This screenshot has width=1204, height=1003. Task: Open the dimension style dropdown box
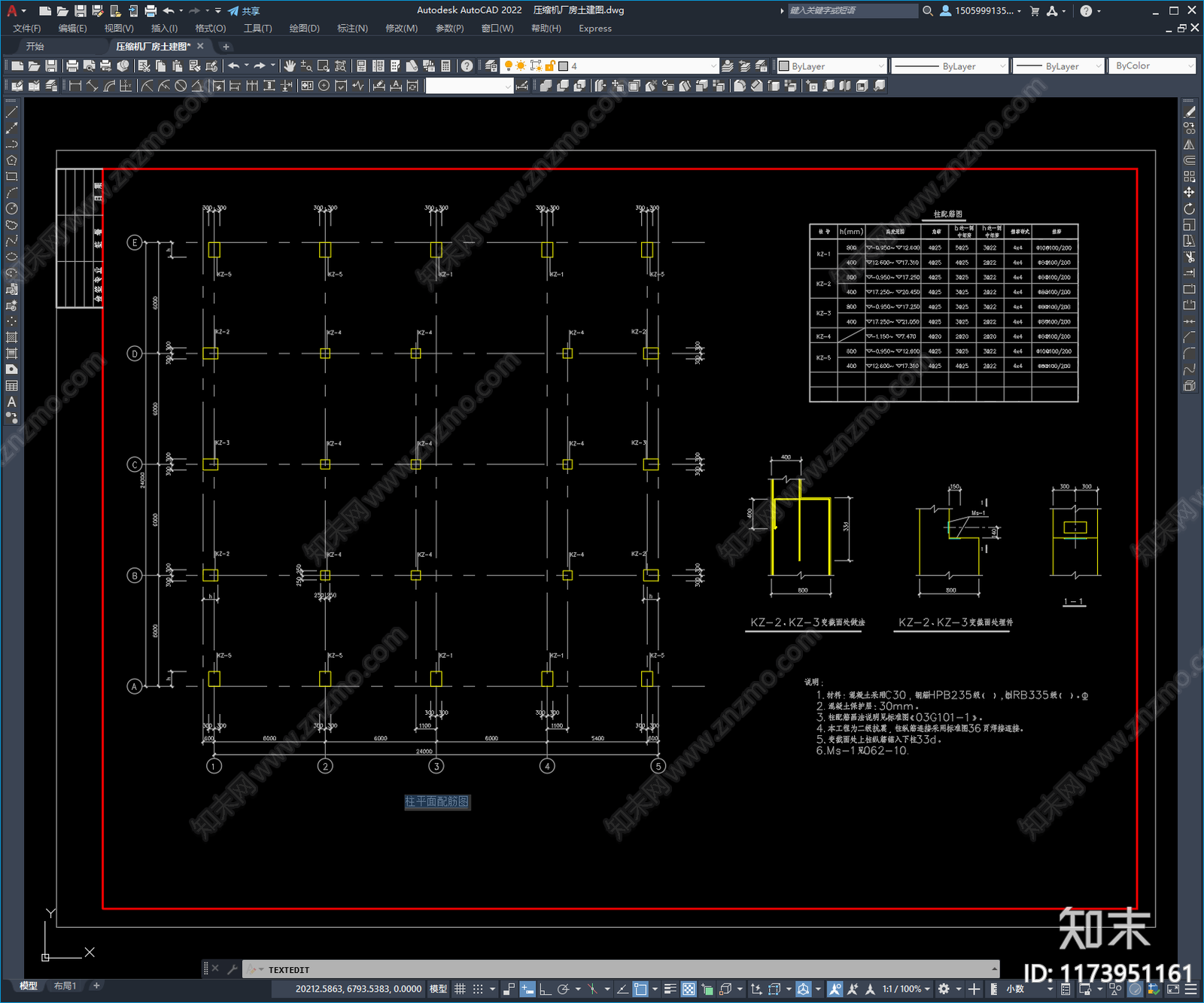coord(470,86)
